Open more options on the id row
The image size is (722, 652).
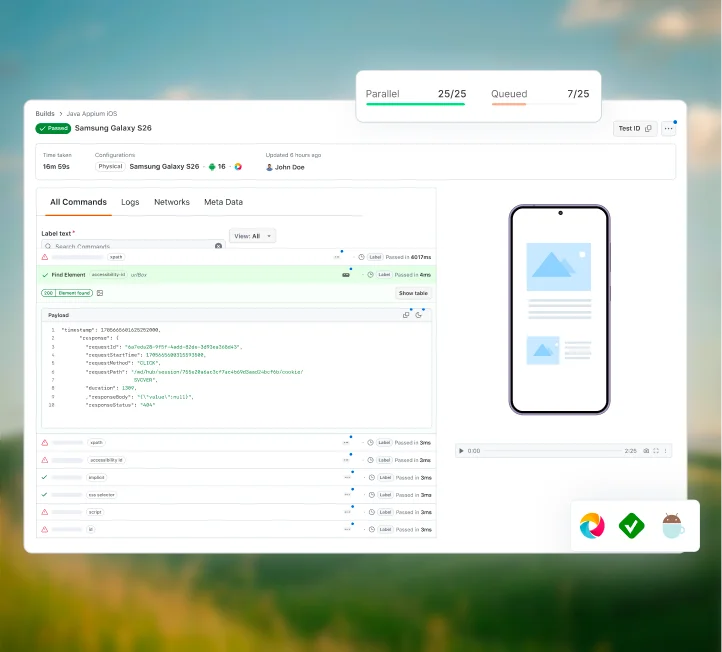click(x=347, y=530)
